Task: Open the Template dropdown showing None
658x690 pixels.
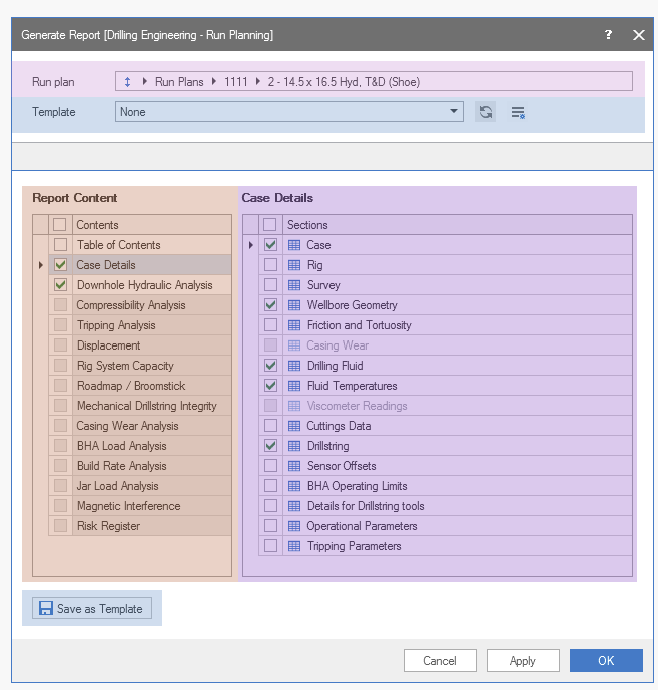Action: 289,112
